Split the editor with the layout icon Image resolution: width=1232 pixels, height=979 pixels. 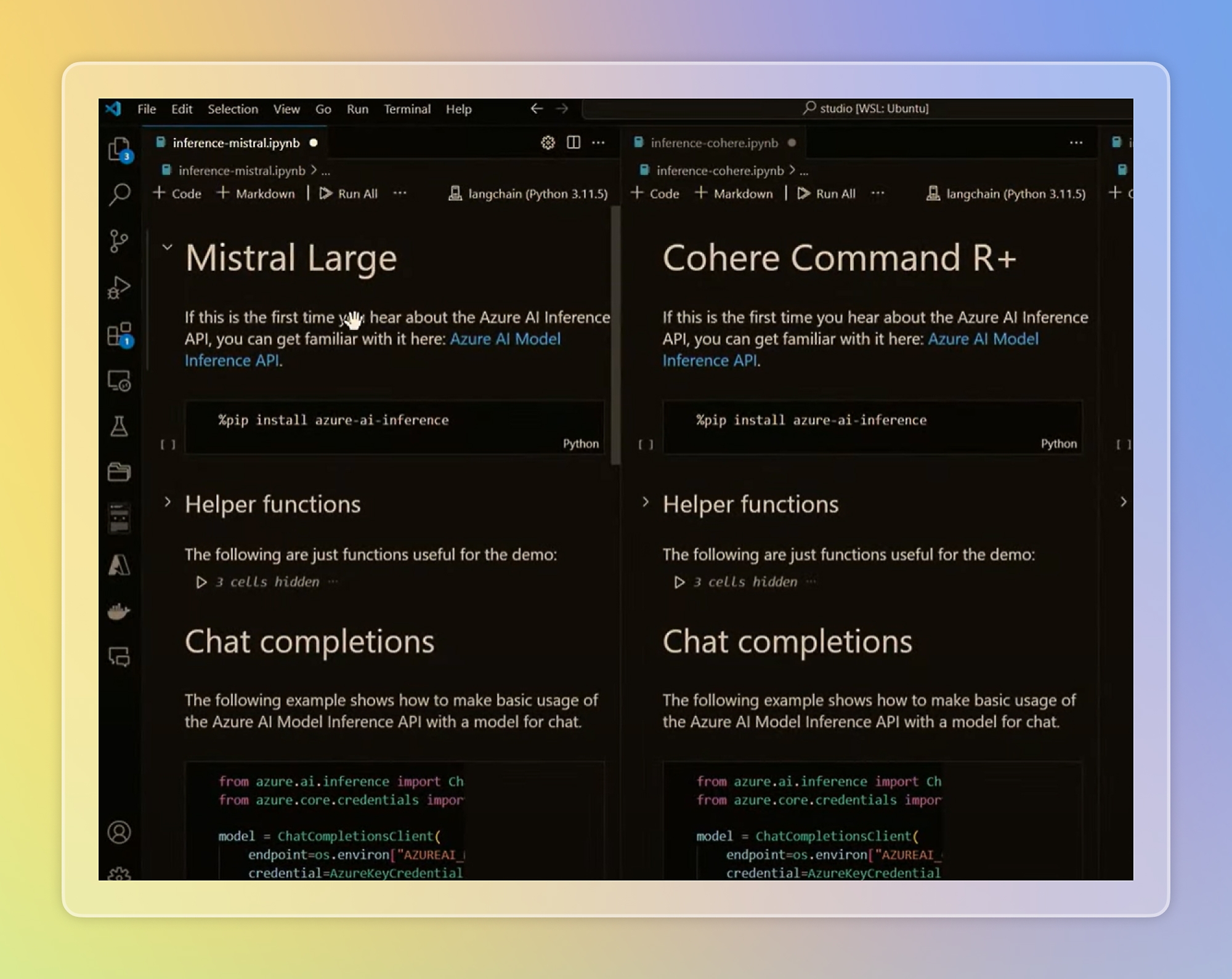pos(573,142)
